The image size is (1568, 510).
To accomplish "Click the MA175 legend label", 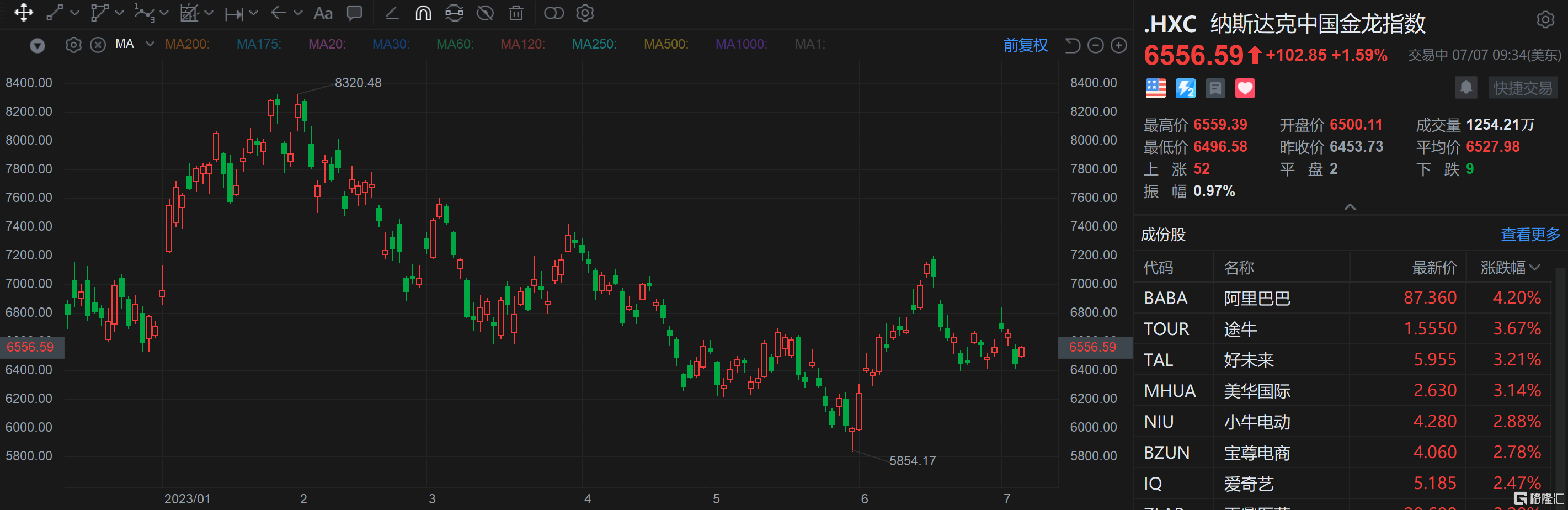I will point(259,44).
